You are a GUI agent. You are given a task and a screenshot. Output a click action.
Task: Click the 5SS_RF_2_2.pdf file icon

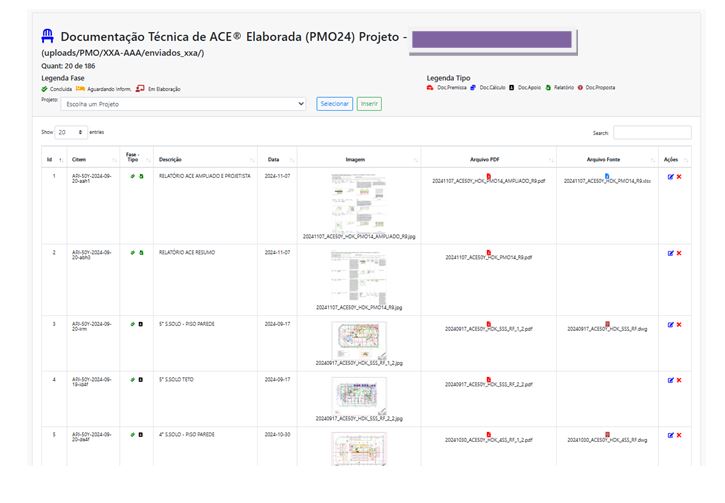488,379
